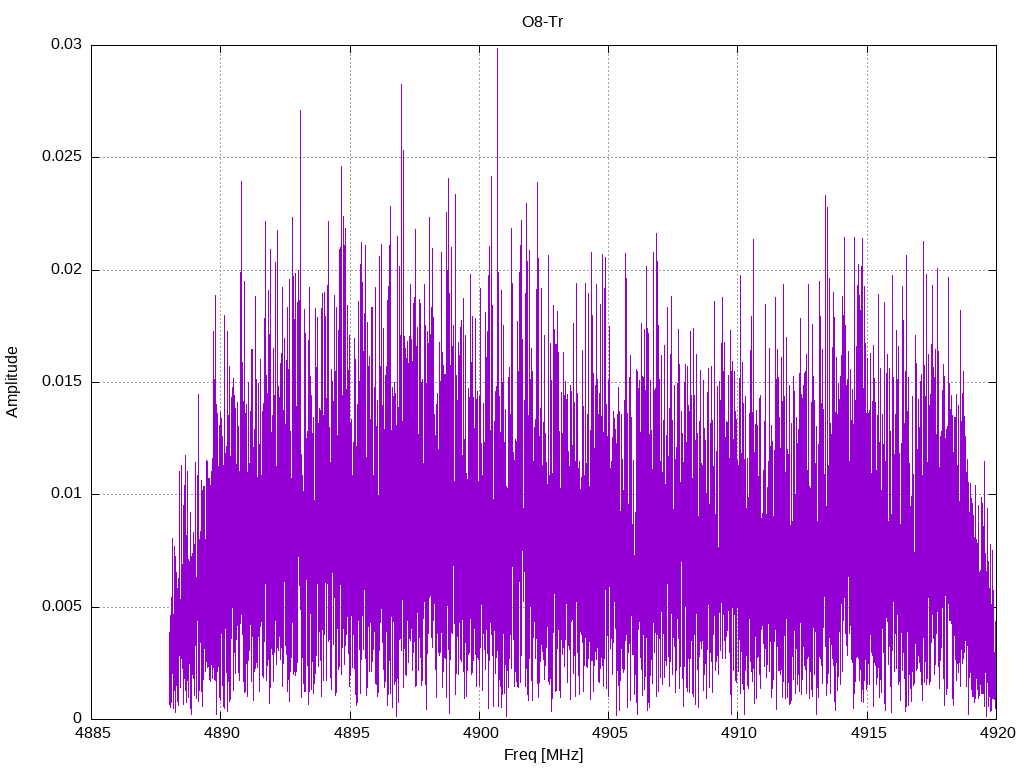
Task: Click the 0.025 y-axis tick label
Action: [x=63, y=157]
